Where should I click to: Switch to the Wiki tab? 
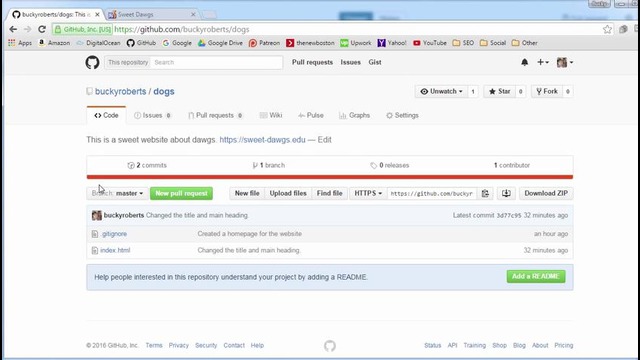click(x=271, y=116)
